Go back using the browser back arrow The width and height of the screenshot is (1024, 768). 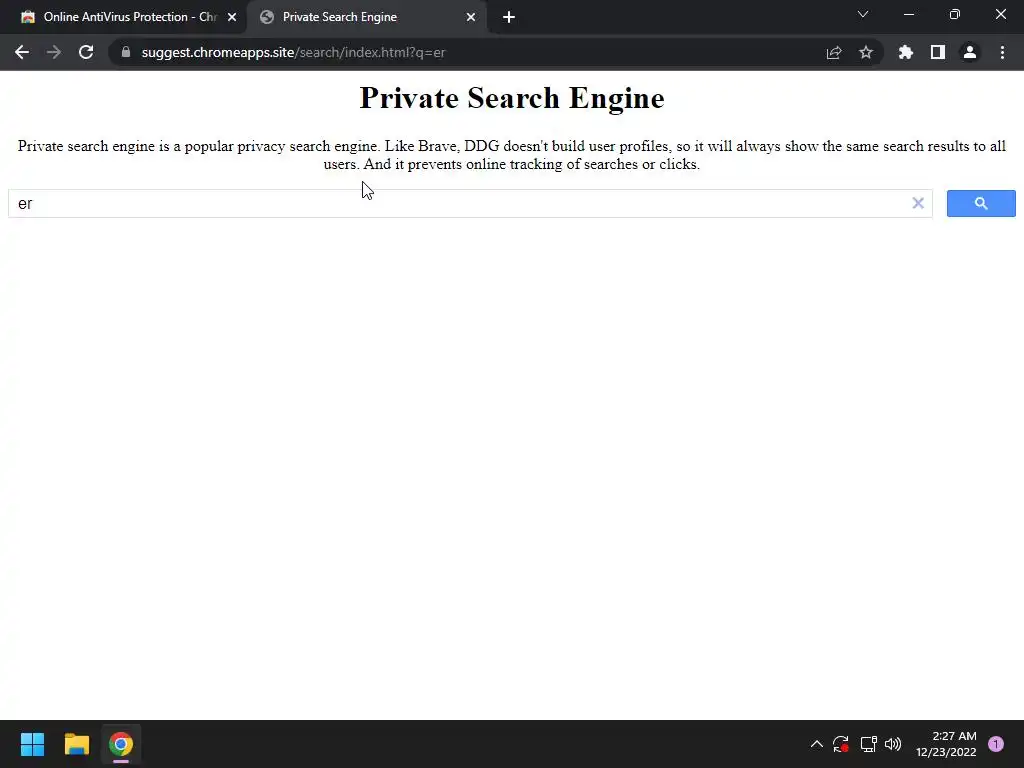22,52
